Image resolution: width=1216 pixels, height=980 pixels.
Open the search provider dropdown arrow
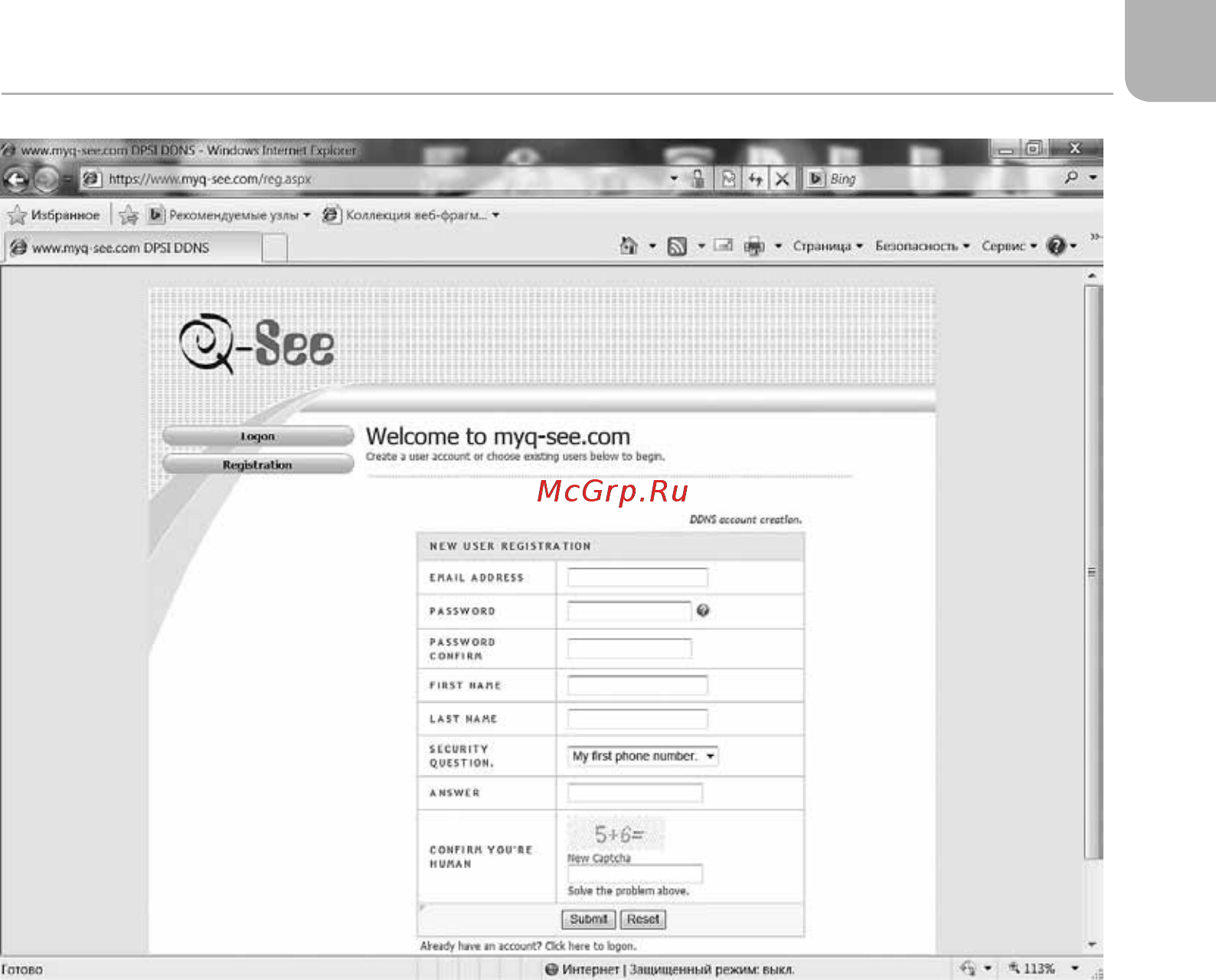click(x=1093, y=178)
